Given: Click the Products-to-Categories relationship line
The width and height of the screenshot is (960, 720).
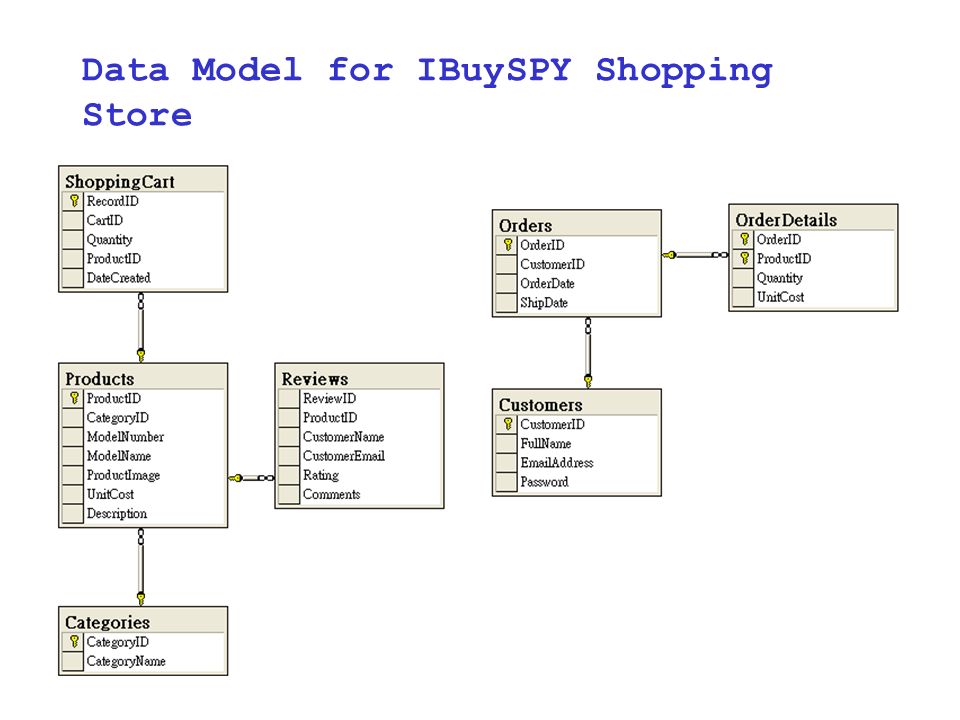Looking at the screenshot, I should coord(141,567).
